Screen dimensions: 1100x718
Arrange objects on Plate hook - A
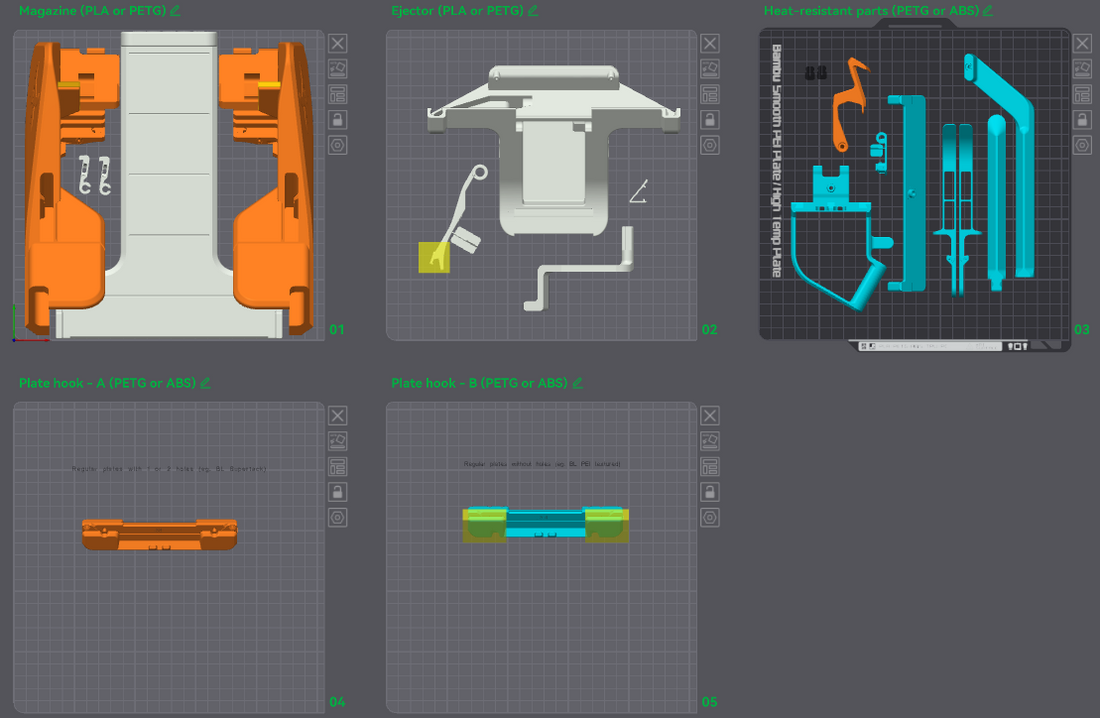click(x=338, y=467)
